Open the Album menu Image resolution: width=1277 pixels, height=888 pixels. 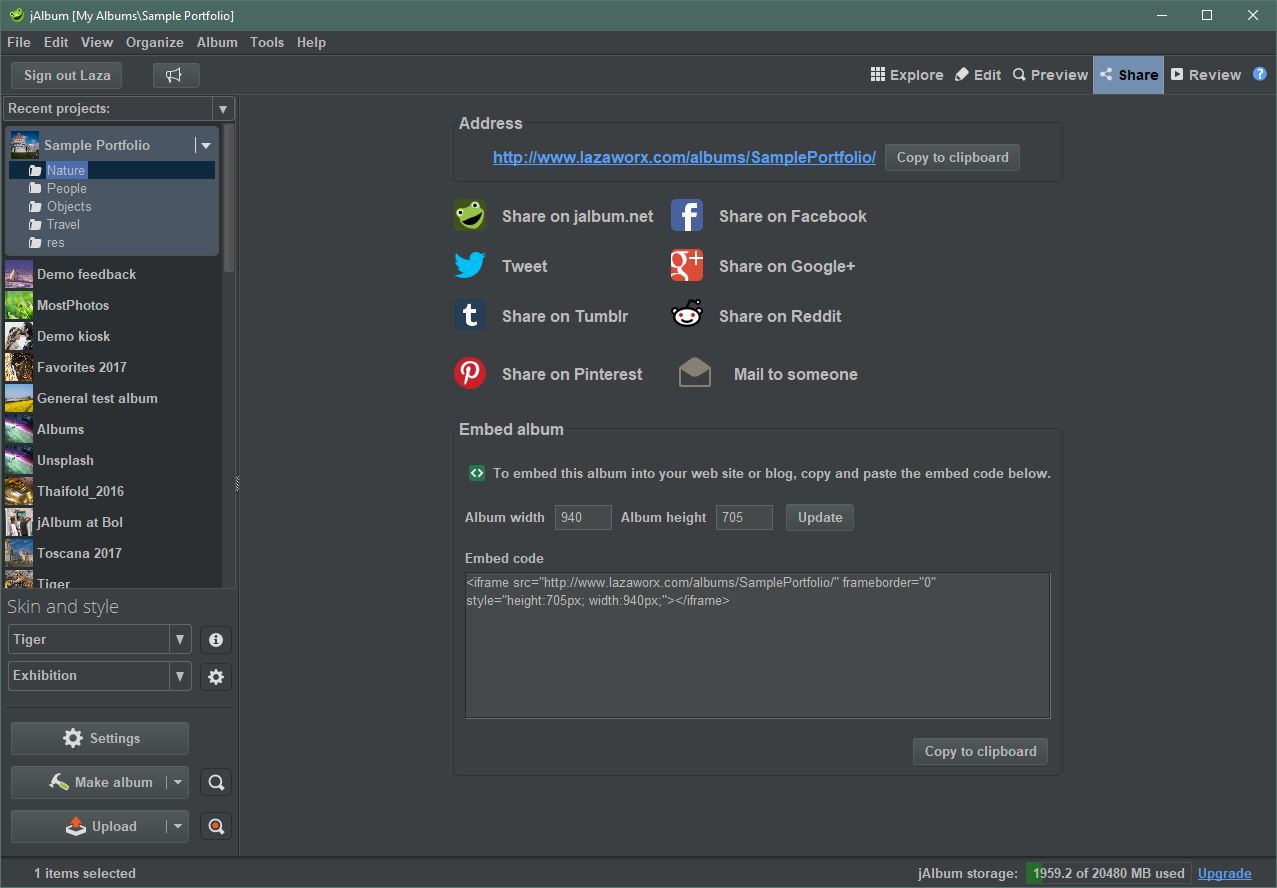click(217, 42)
